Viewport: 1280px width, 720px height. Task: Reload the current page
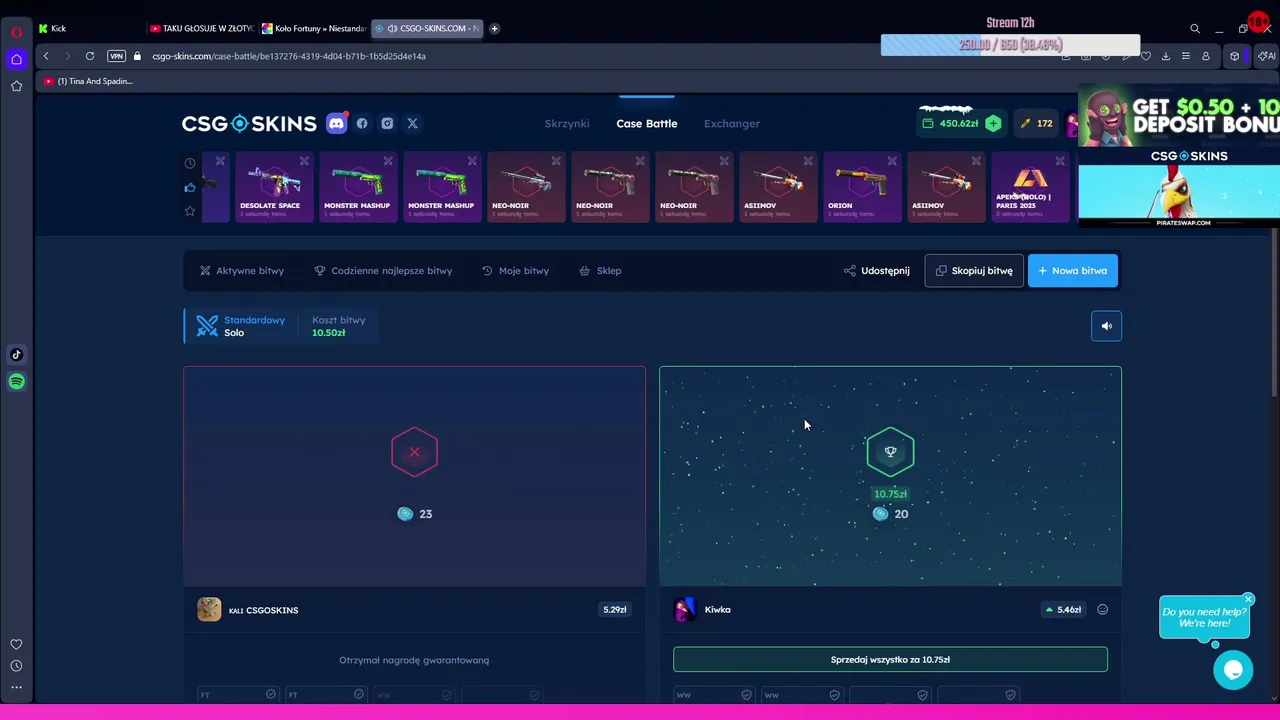[90, 56]
